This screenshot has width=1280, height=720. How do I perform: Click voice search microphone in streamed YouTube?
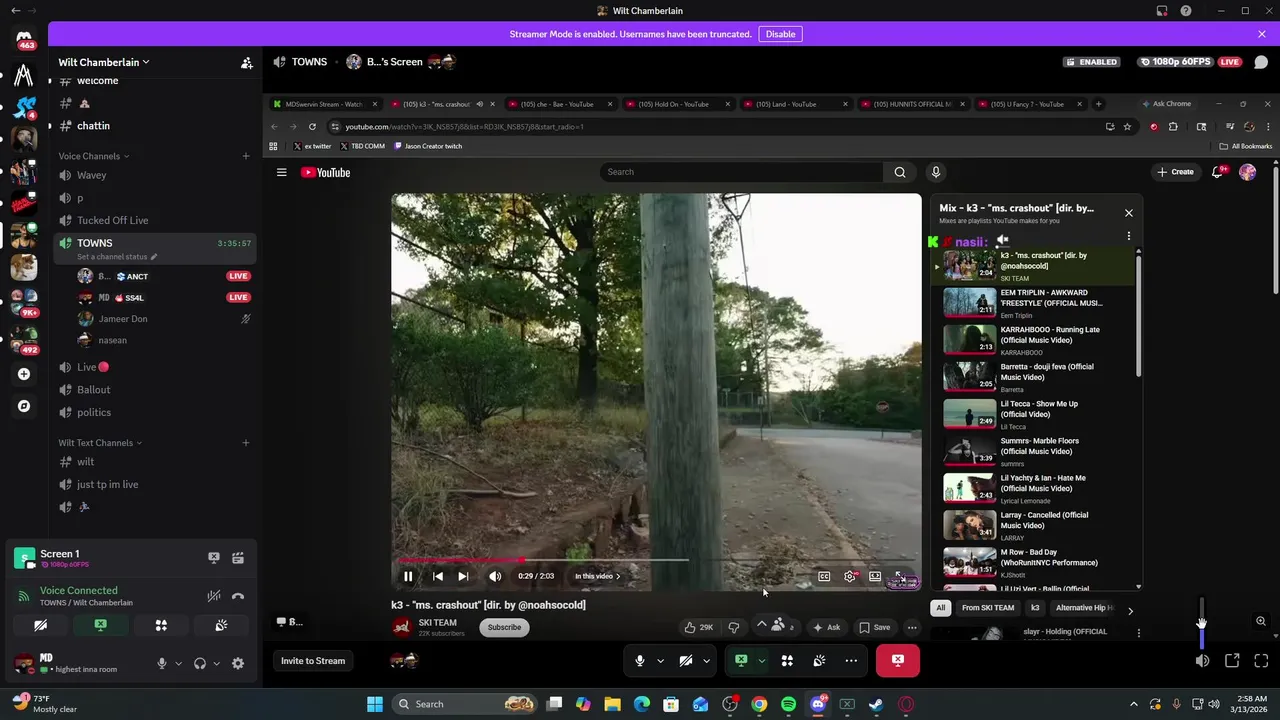click(936, 172)
